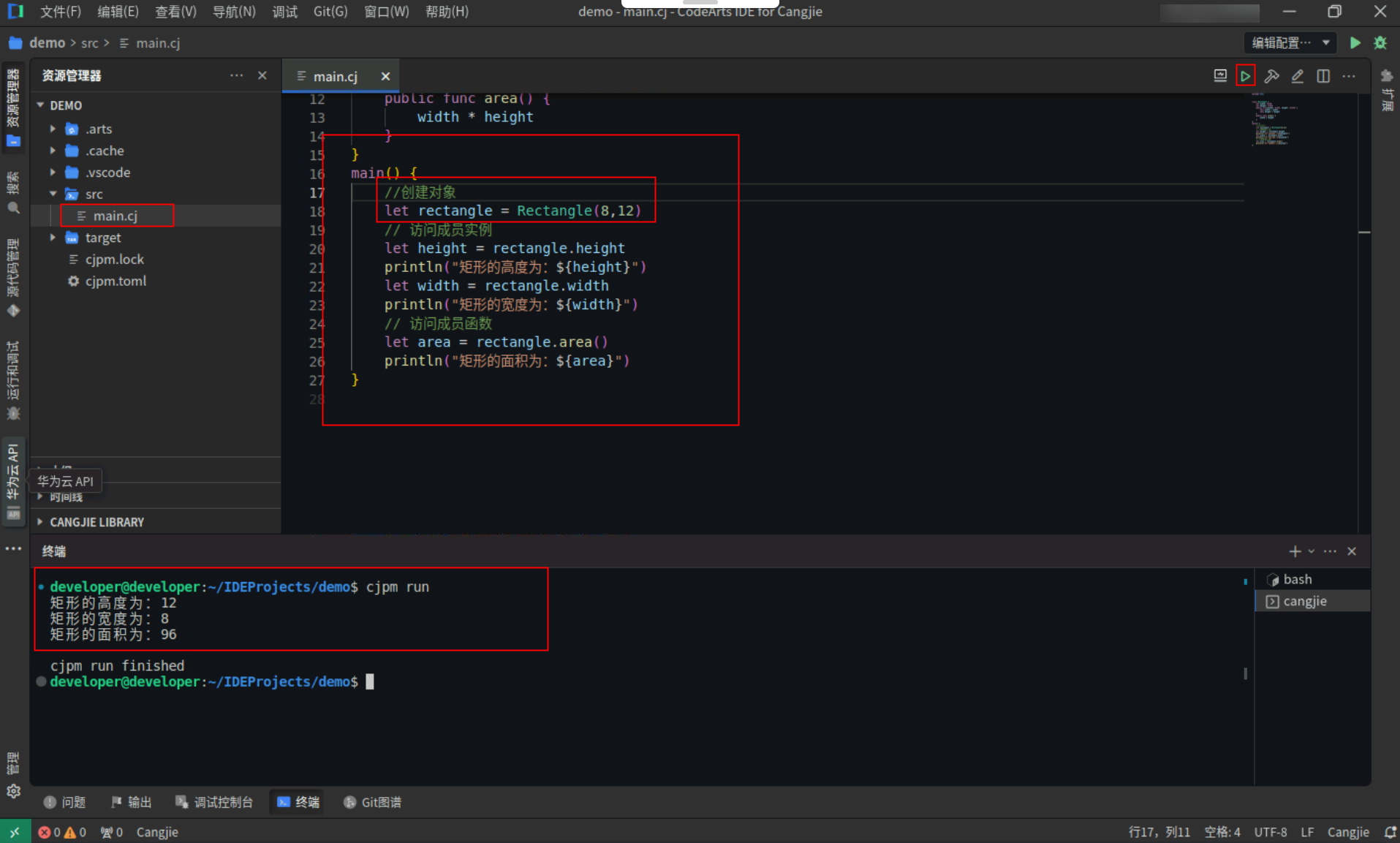Viewport: 1400px width, 843px height.
Task: Select the cangjie terminal session
Action: pyautogui.click(x=1312, y=601)
